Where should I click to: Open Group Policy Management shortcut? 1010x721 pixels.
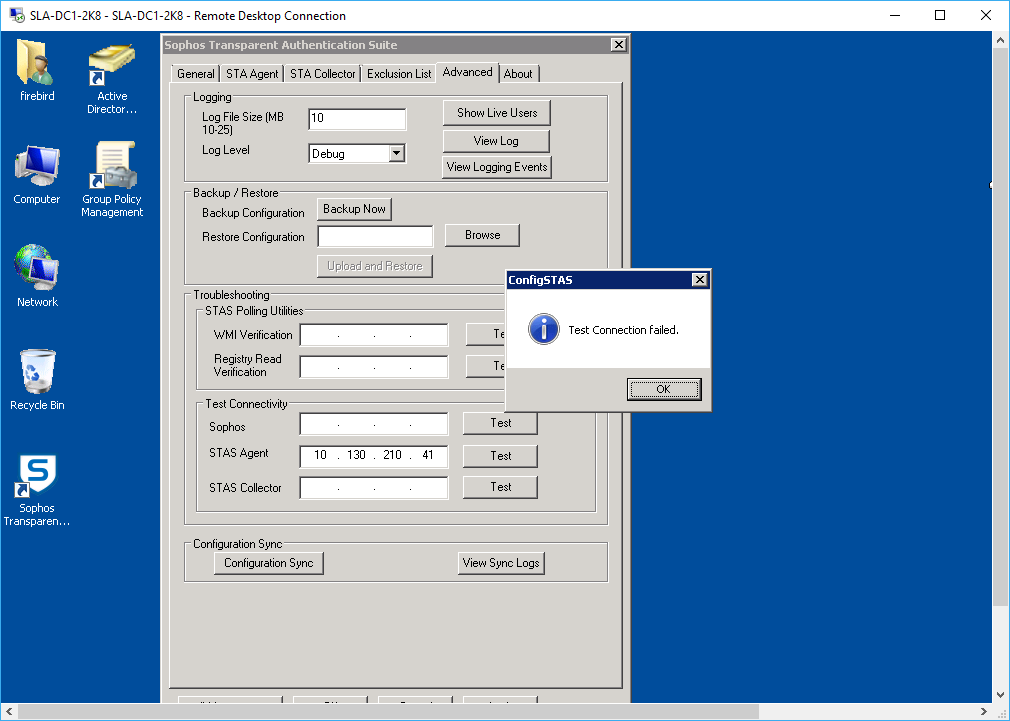tap(111, 179)
